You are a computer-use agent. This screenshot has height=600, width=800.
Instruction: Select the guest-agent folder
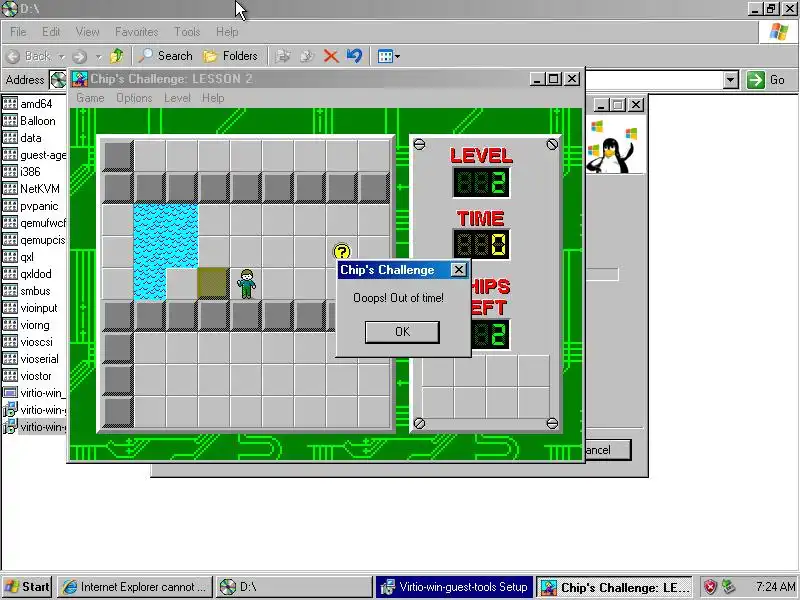34,155
